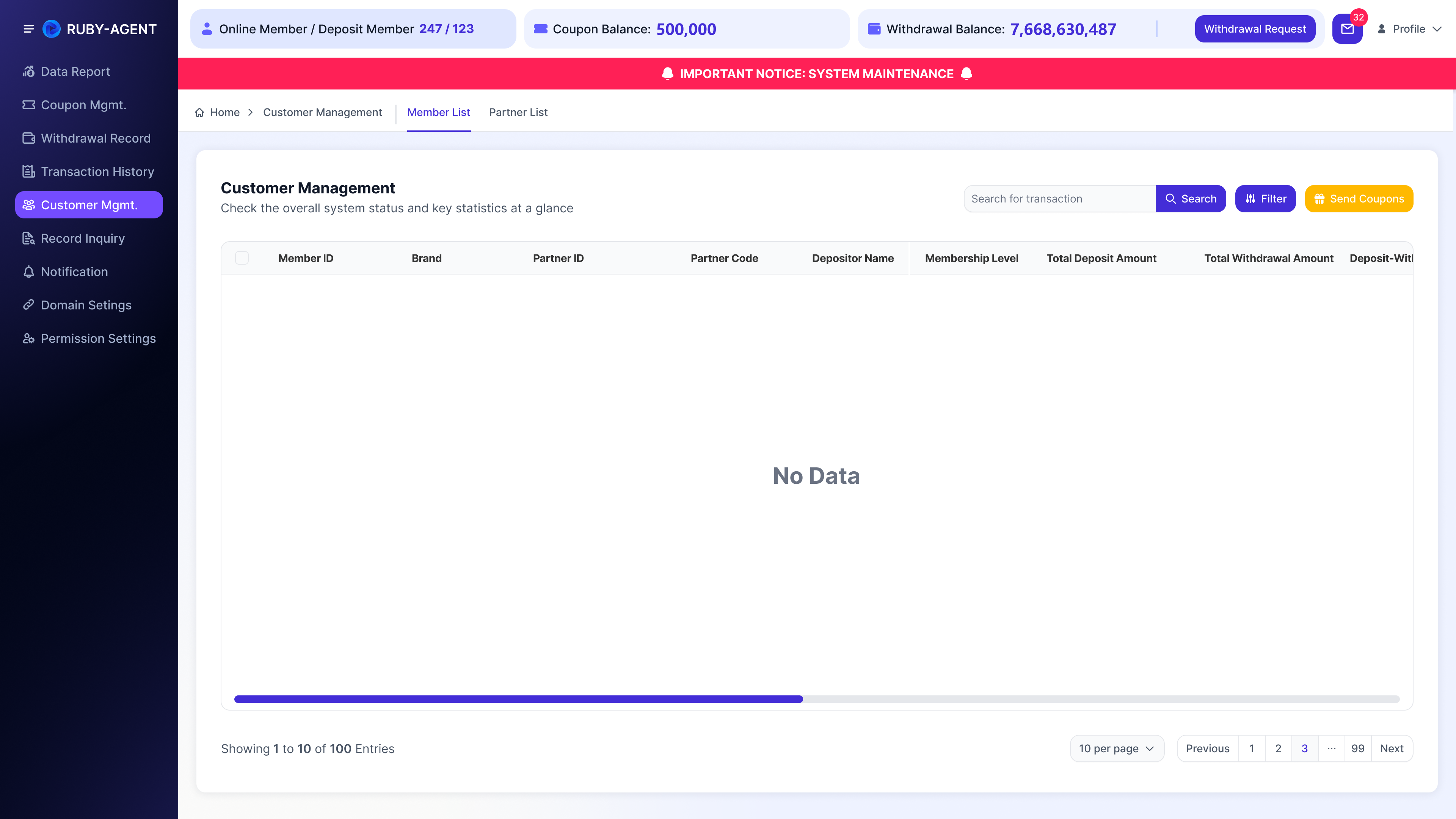Switch to the Partner List tab
The width and height of the screenshot is (1456, 819).
click(518, 113)
